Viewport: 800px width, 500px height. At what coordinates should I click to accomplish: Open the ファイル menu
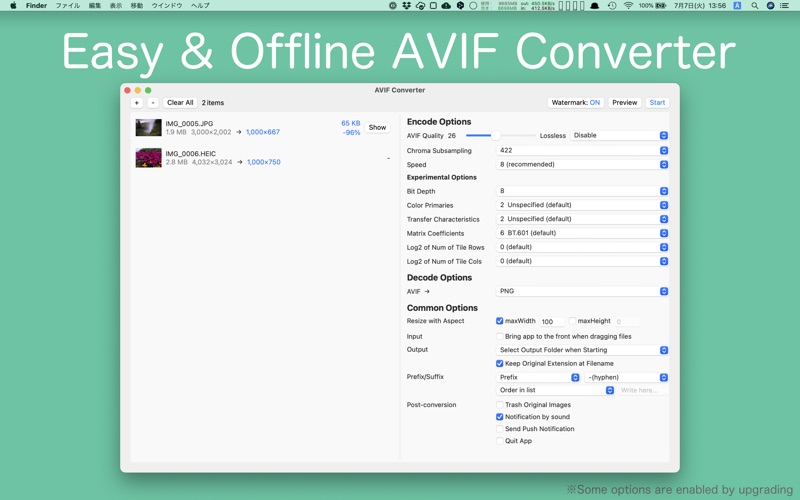tap(68, 6)
